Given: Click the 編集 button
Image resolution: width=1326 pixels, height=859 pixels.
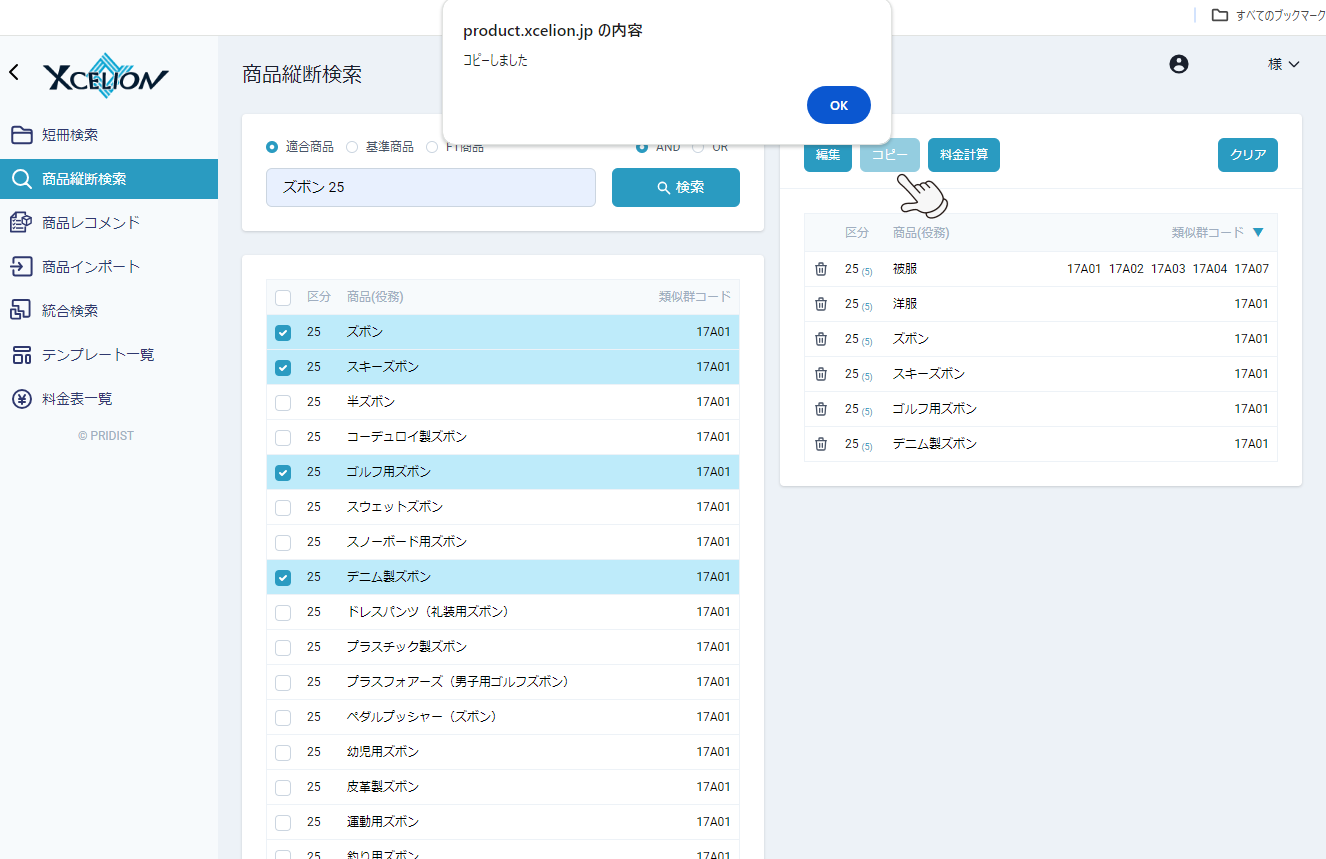Looking at the screenshot, I should [828, 155].
